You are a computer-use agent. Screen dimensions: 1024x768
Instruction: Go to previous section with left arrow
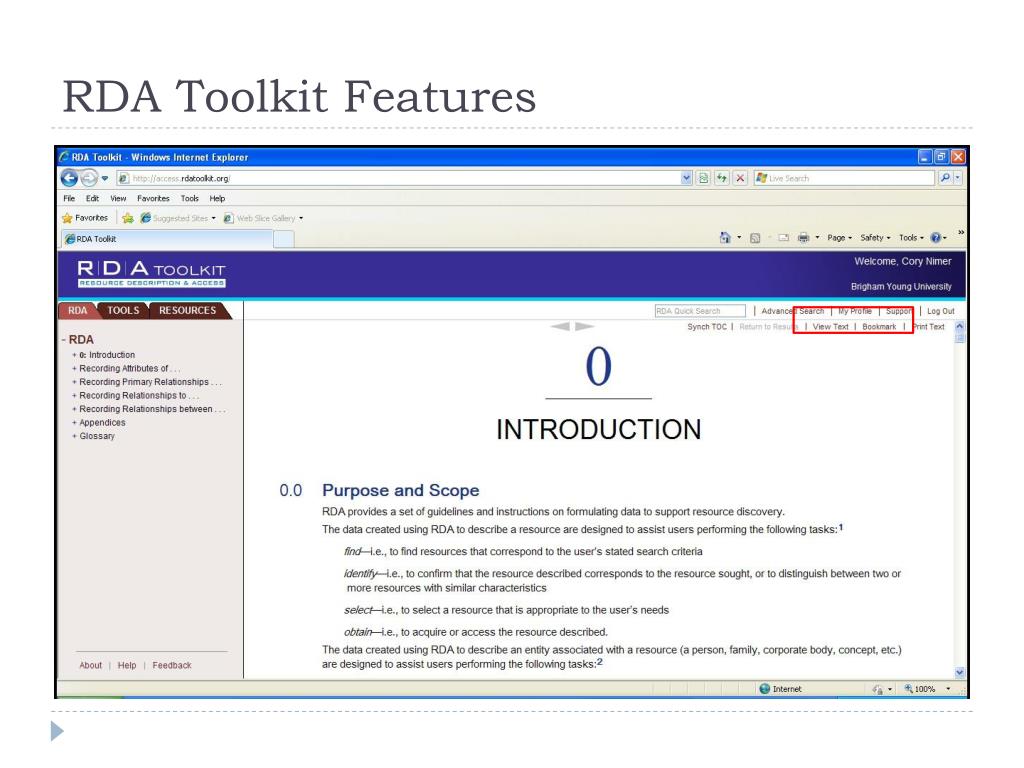coord(560,326)
